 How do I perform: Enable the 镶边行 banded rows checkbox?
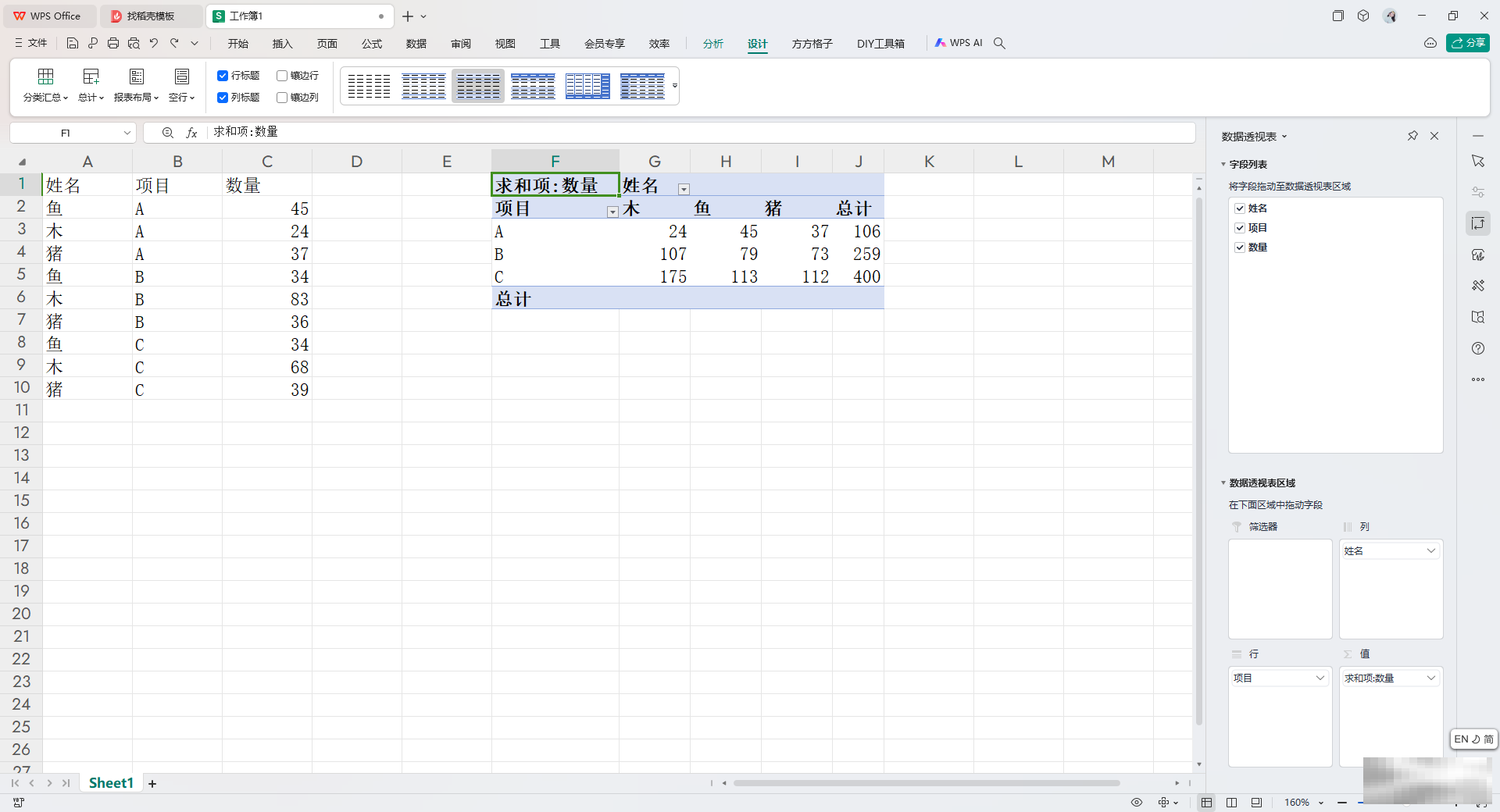[x=282, y=76]
